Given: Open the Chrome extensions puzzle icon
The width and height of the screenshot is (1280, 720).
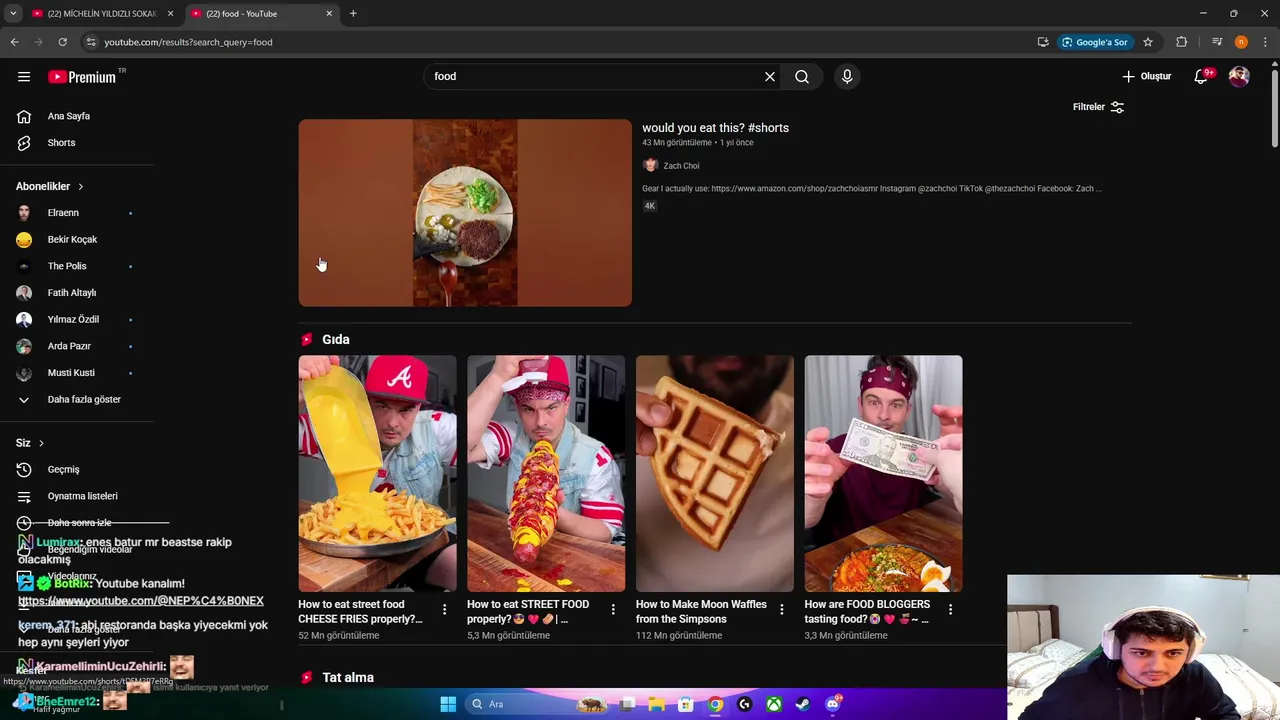Looking at the screenshot, I should tap(1182, 42).
